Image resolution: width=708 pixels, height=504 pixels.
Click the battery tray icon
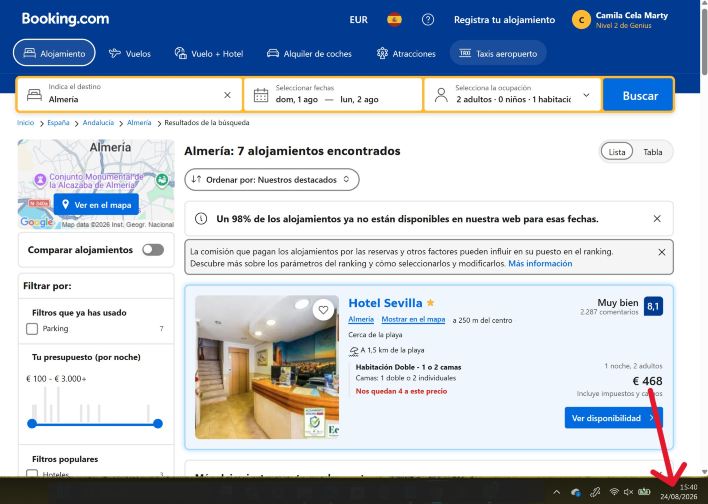coord(644,492)
